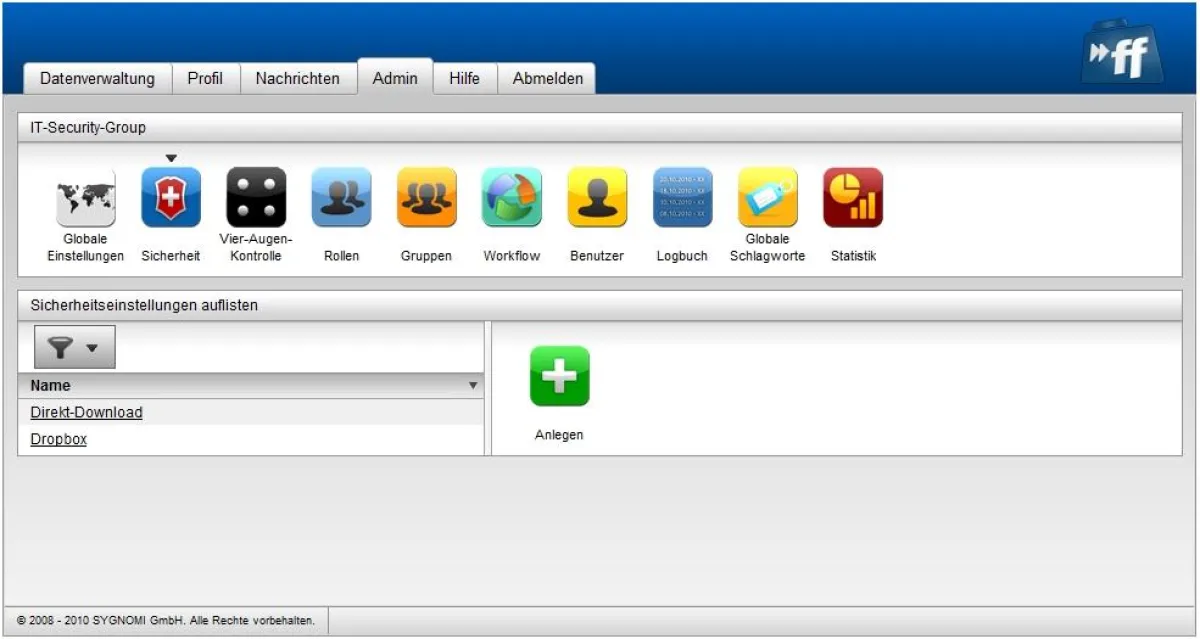
Task: Open Vier-Augen-Kontrolle icon
Action: (256, 197)
